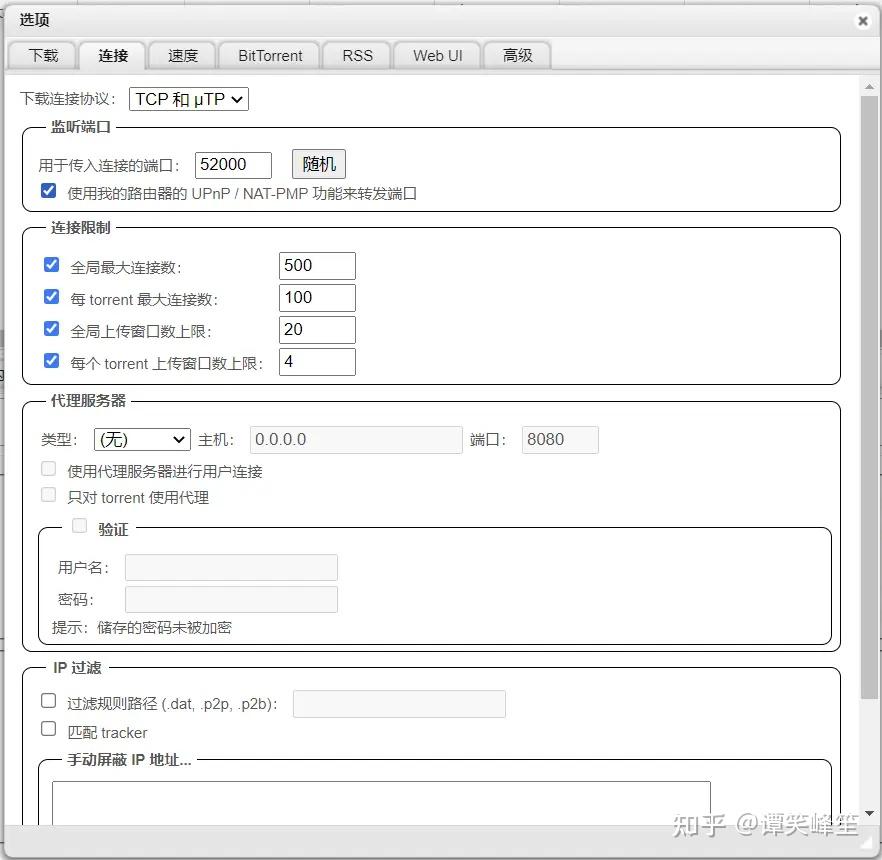Close the options dialog with X
882x860 pixels.
(862, 21)
